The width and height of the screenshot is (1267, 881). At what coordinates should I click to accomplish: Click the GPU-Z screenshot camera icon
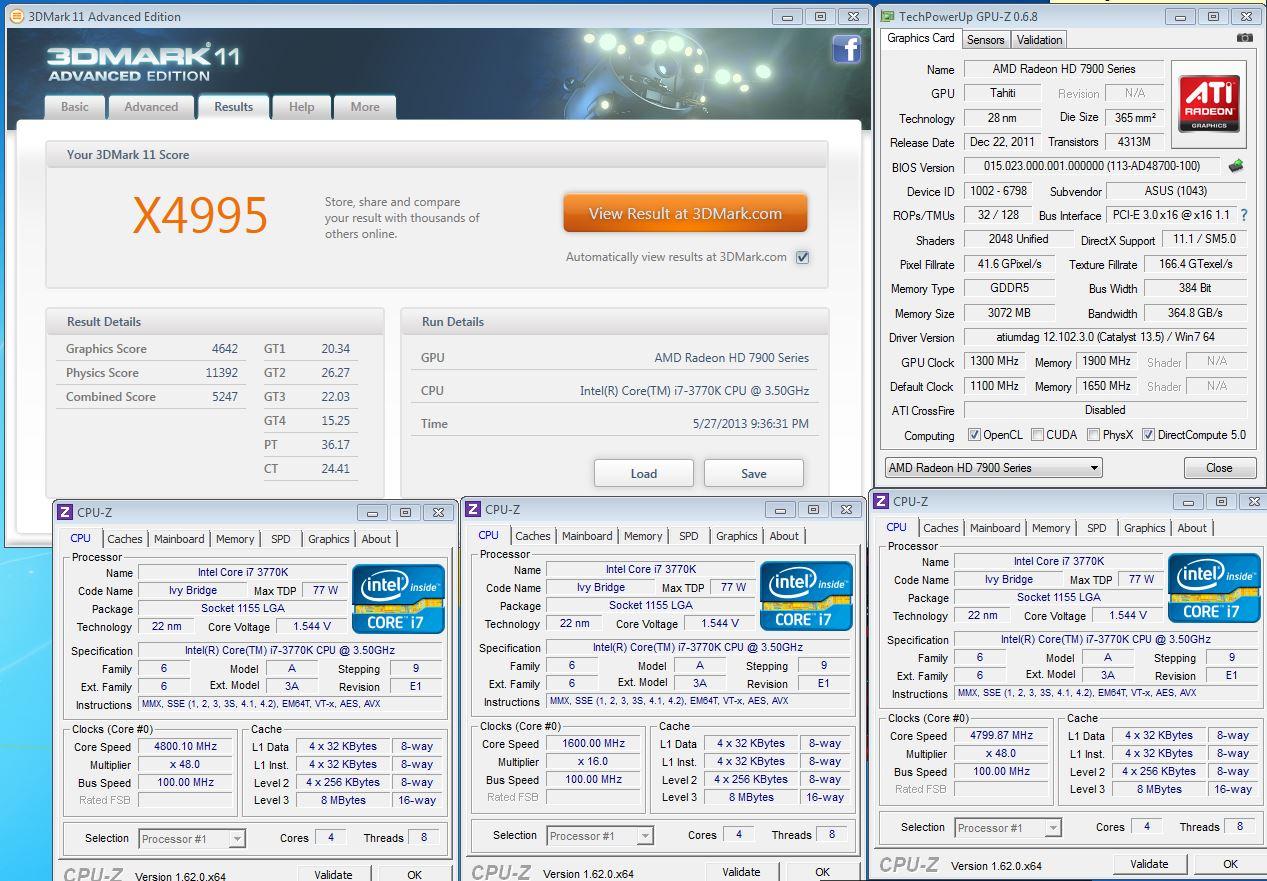pos(1244,38)
